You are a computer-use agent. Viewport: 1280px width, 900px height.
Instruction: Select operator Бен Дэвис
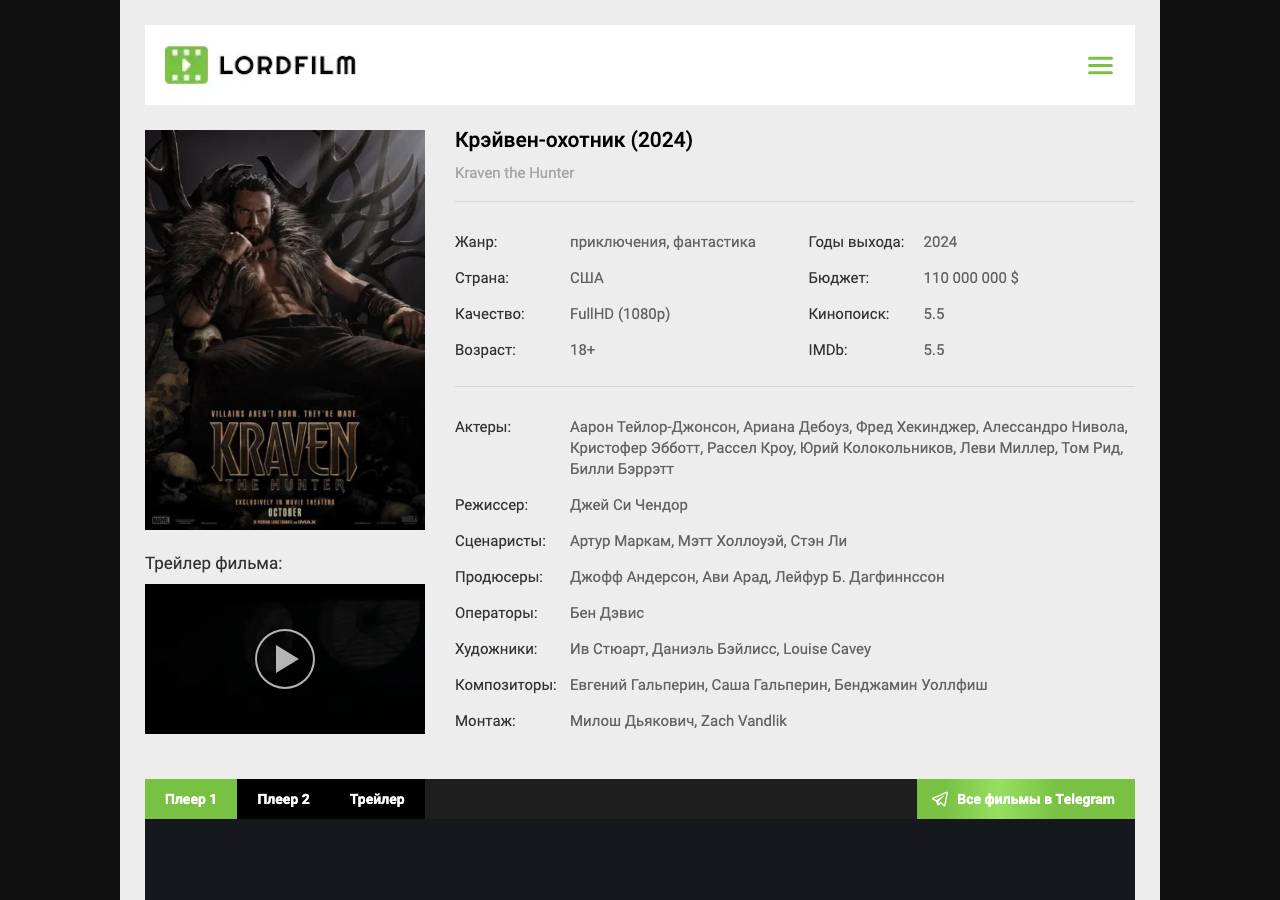[607, 613]
